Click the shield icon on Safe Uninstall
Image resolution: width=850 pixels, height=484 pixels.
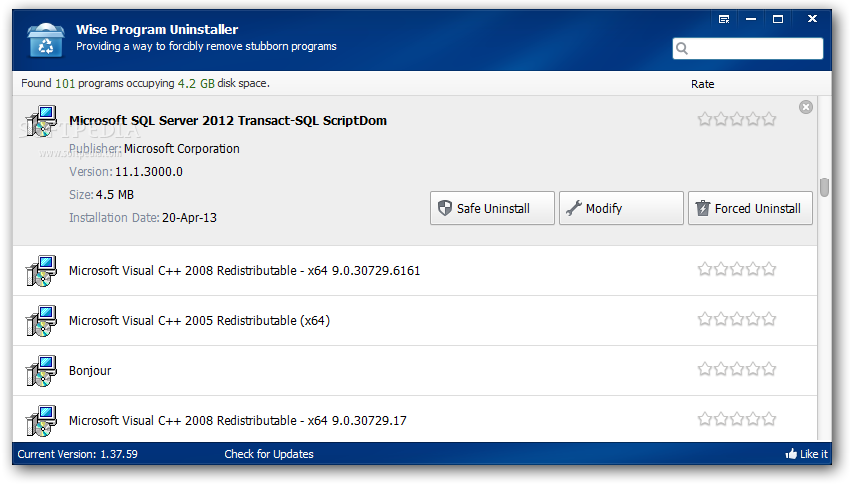pyautogui.click(x=445, y=208)
